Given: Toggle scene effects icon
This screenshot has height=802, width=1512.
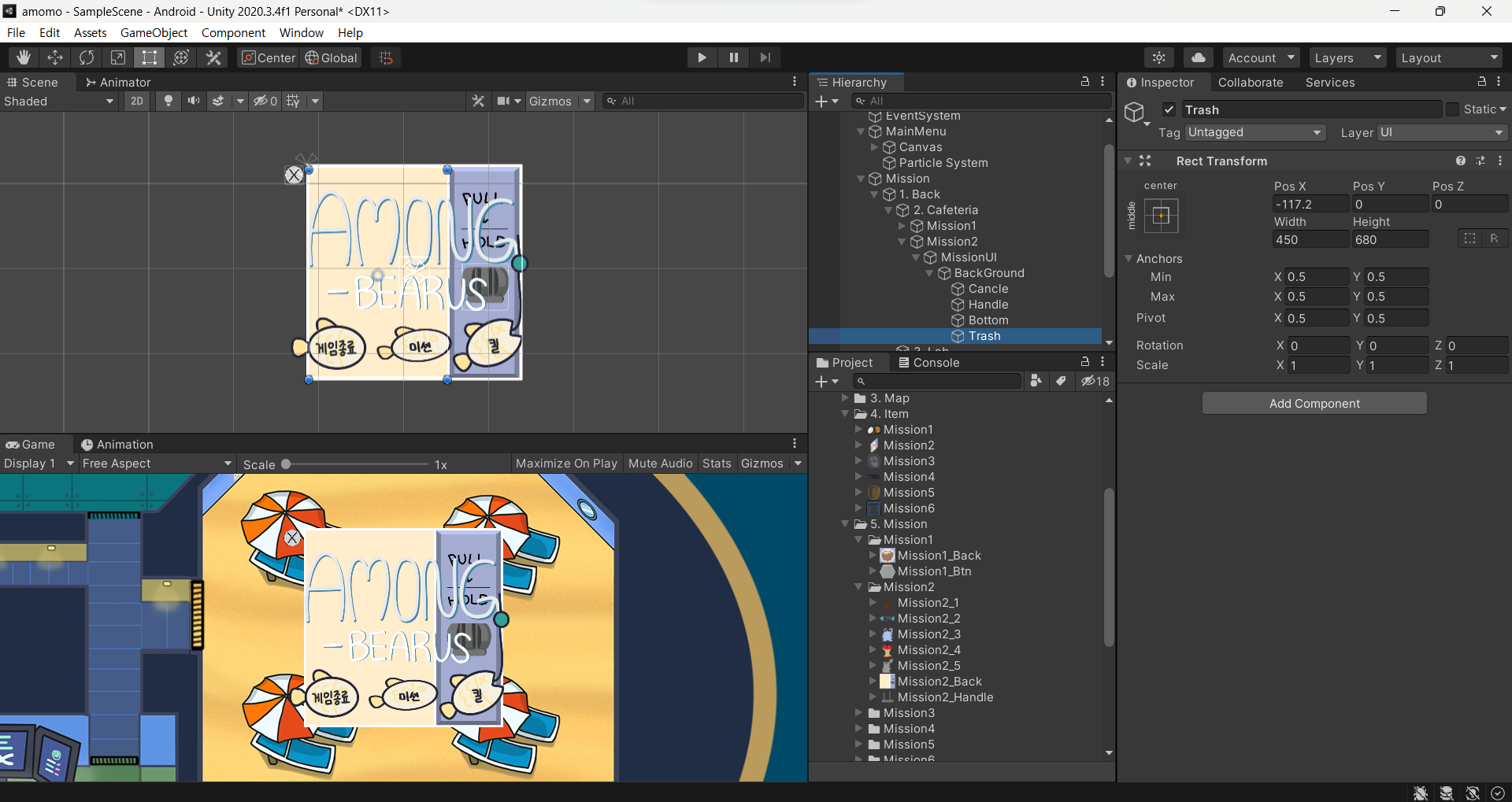Looking at the screenshot, I should click(218, 101).
